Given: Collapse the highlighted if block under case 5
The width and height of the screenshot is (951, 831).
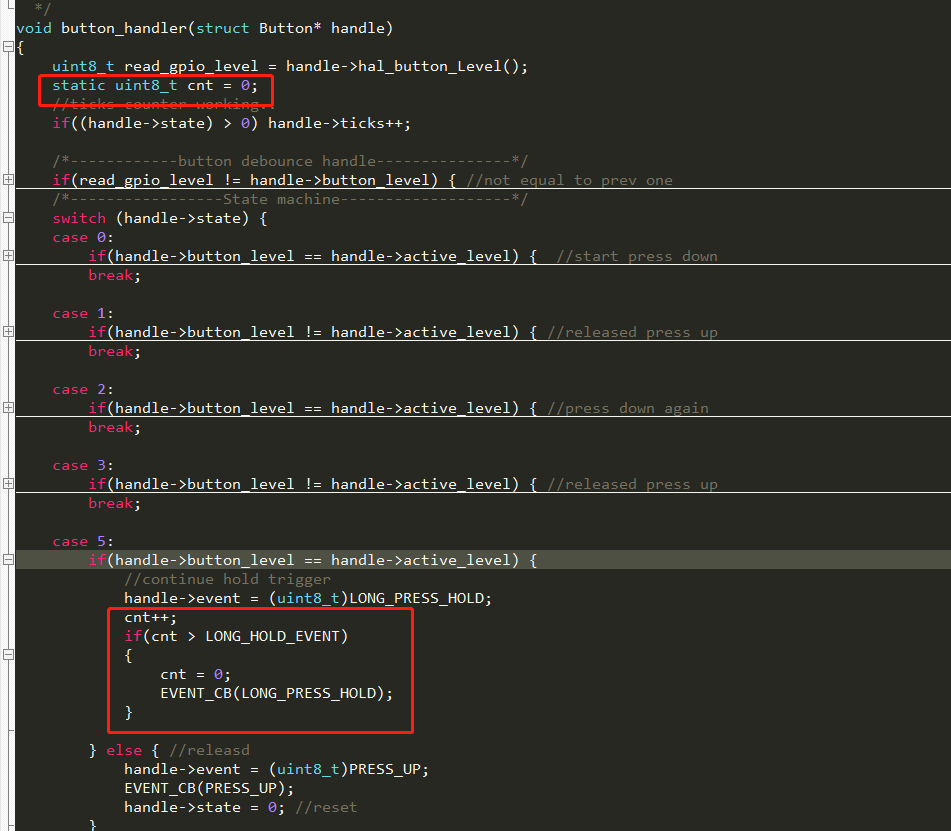Looking at the screenshot, I should coord(8,560).
